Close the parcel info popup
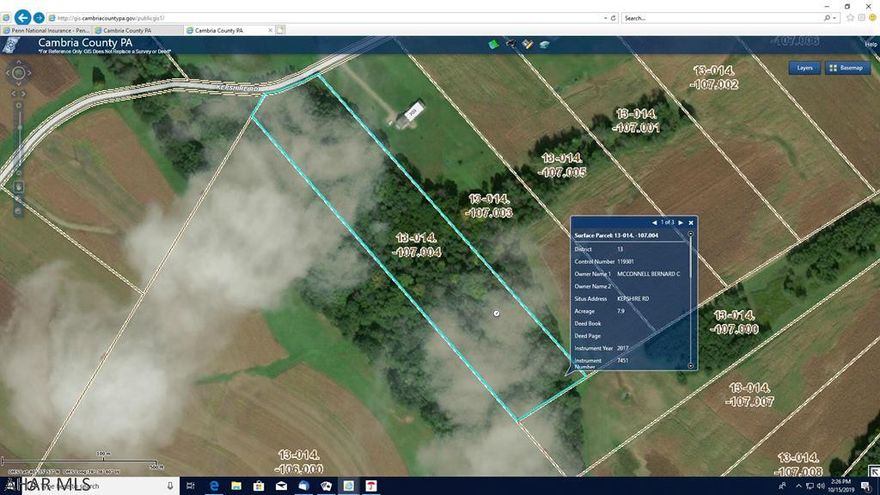This screenshot has width=880, height=495. point(691,222)
